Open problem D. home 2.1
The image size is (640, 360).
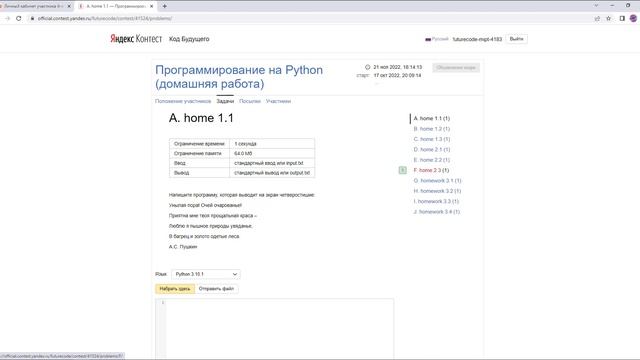pyautogui.click(x=431, y=150)
